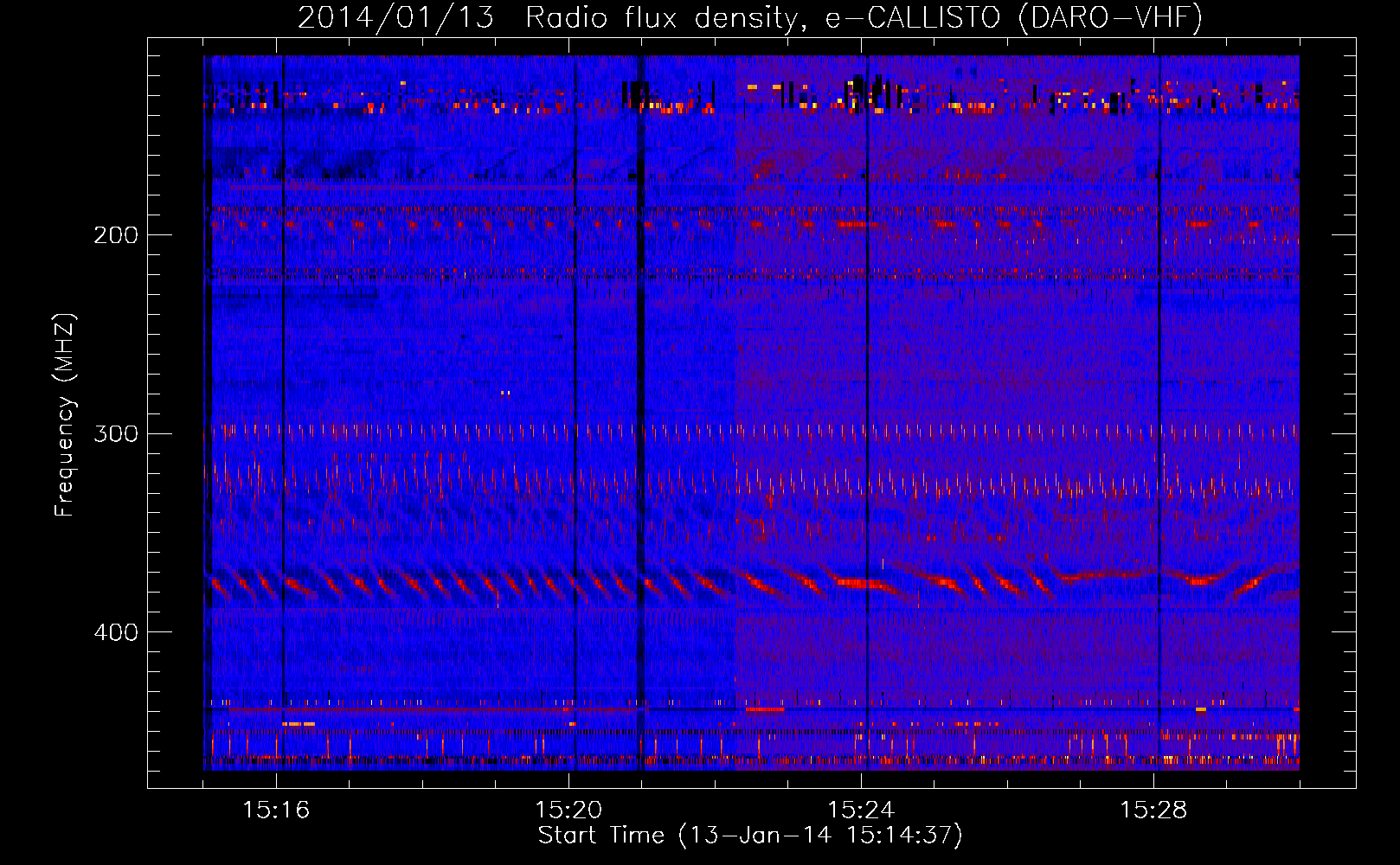This screenshot has height=865, width=1400.
Task: Click the 200 frequency tick label
Action: click(116, 235)
